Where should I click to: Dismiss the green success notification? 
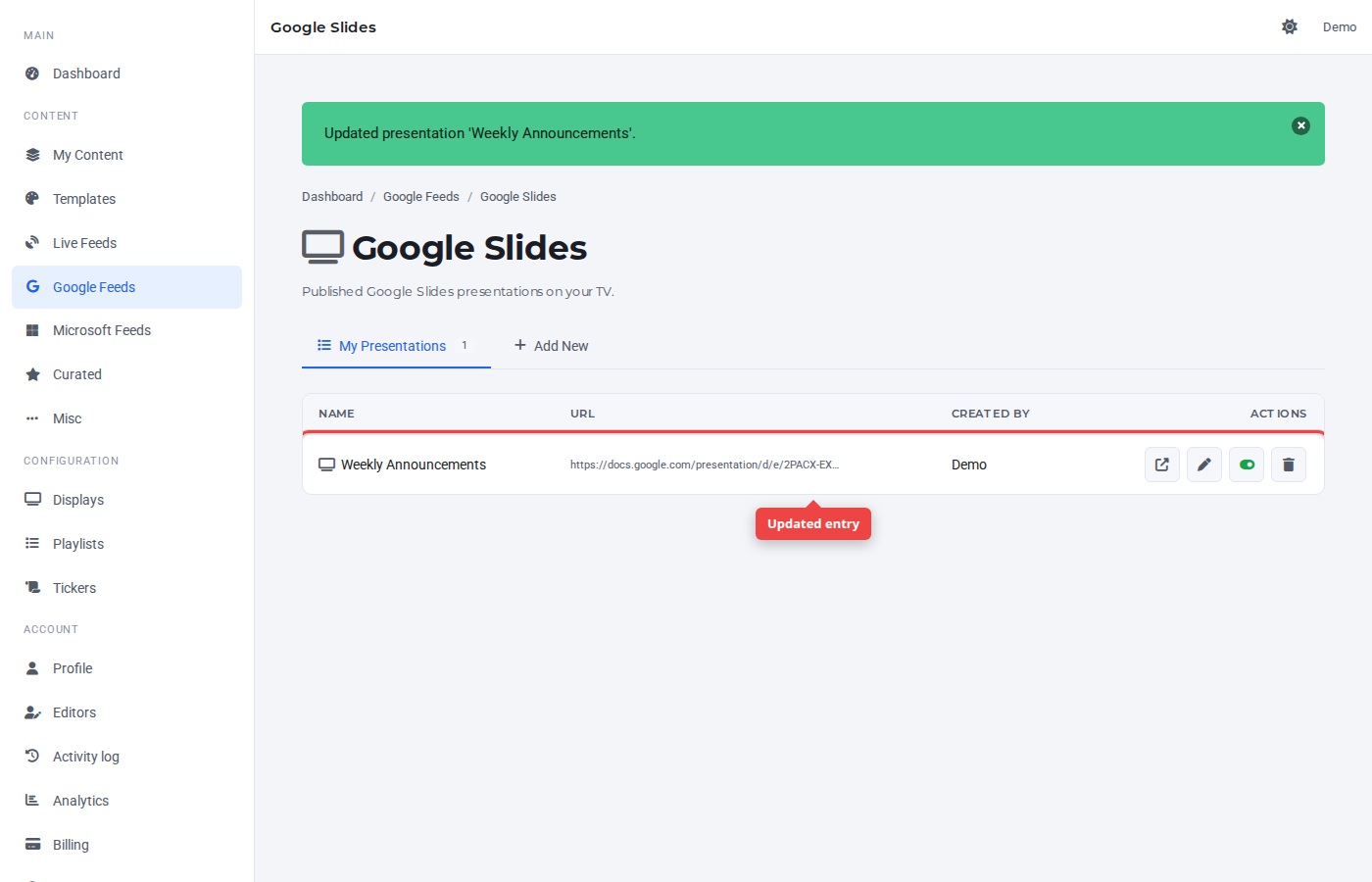point(1300,125)
